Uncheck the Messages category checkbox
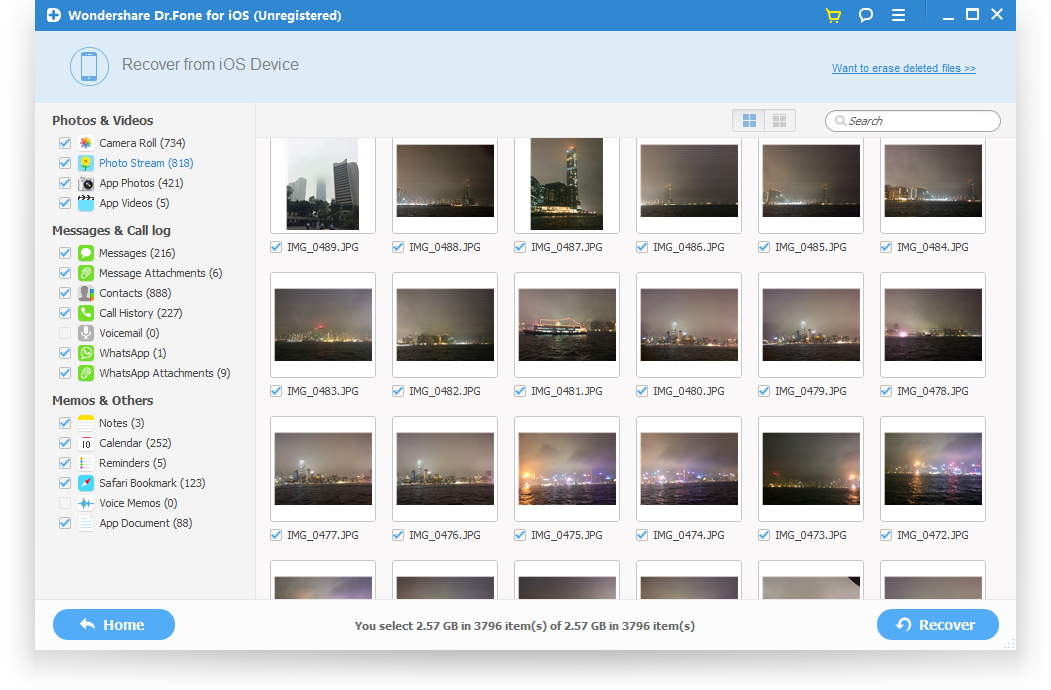 (x=65, y=253)
